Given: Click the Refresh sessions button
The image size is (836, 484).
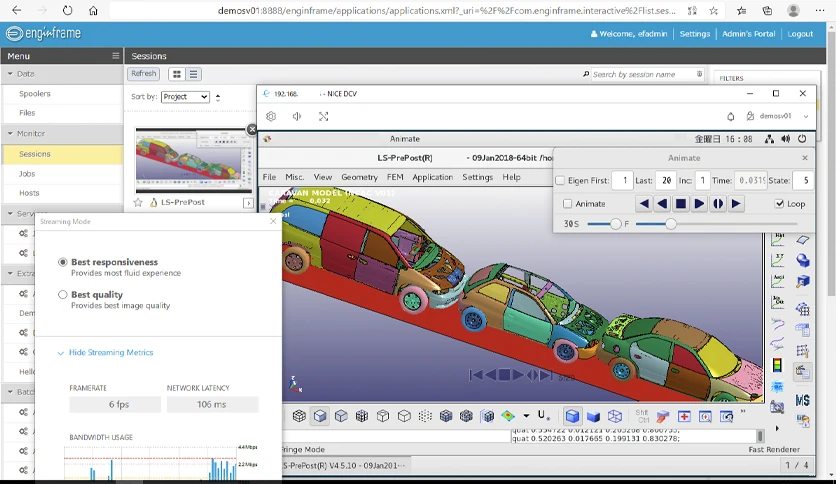Looking at the screenshot, I should 143,74.
